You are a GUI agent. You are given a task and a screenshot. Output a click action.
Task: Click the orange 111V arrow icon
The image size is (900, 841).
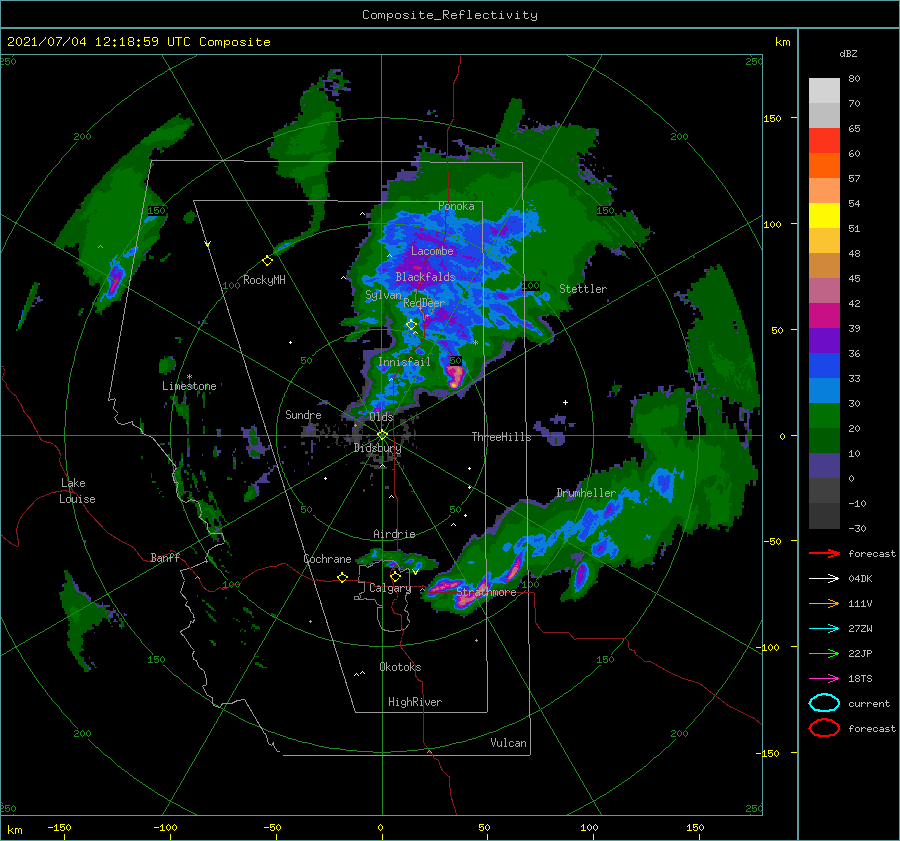[x=824, y=603]
